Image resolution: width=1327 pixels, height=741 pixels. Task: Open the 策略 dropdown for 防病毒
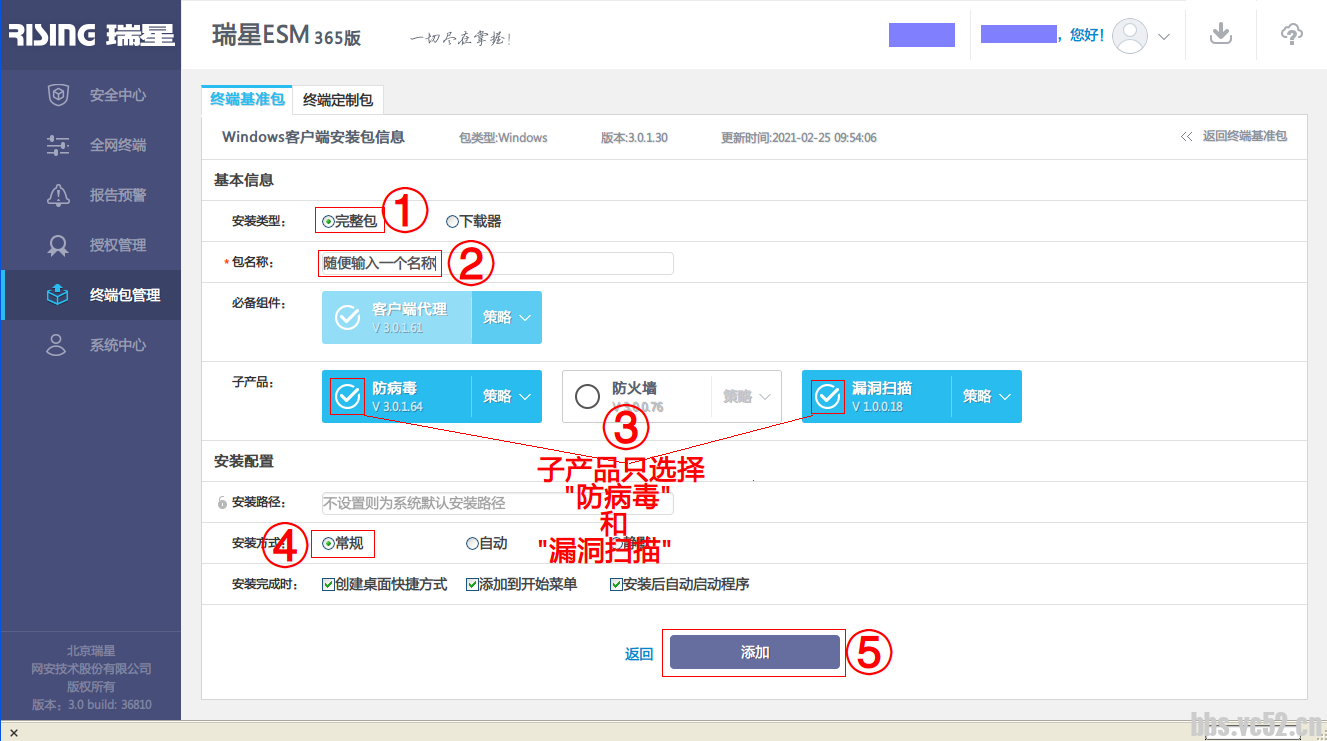[506, 396]
